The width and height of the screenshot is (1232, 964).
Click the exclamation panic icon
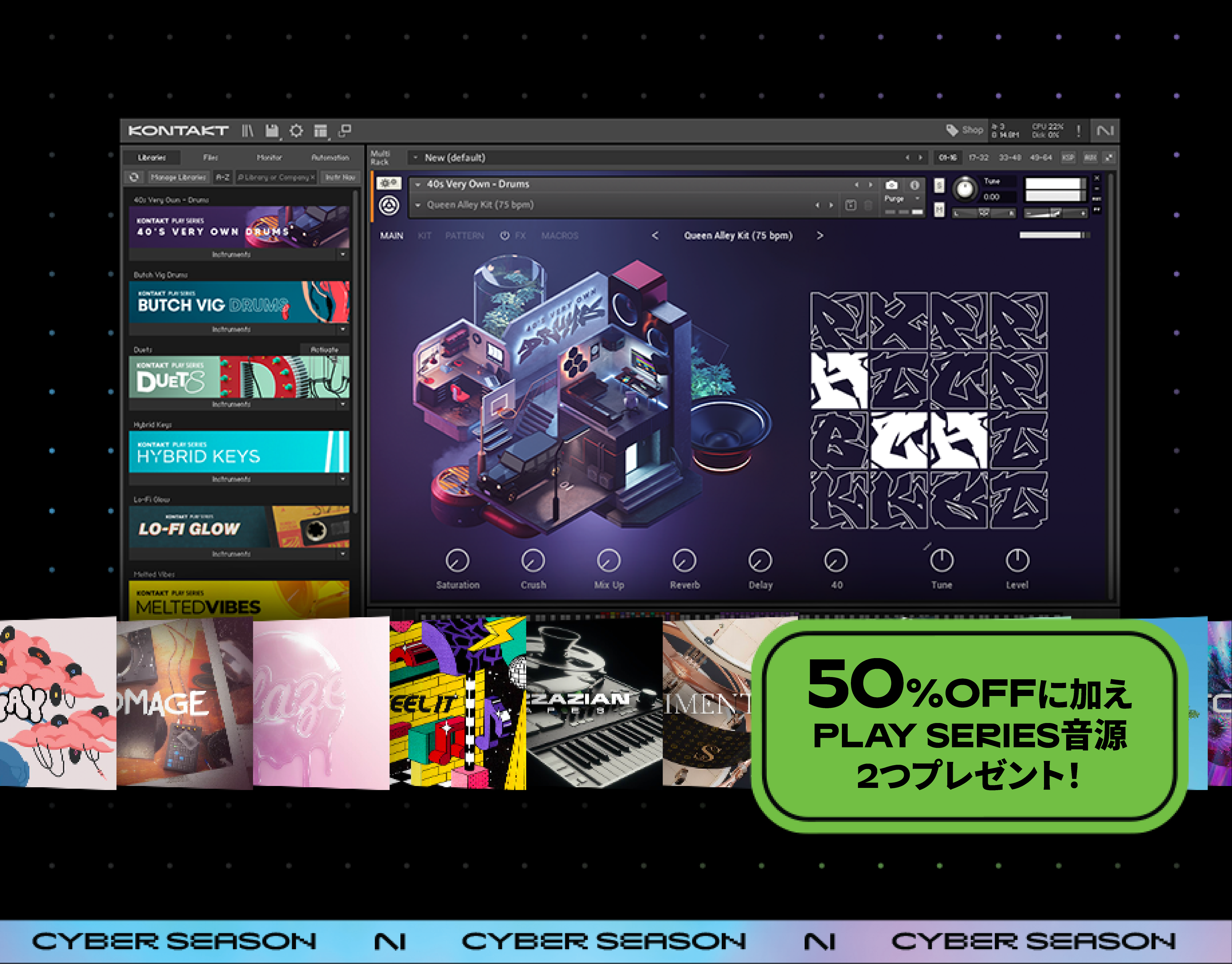tap(1078, 131)
